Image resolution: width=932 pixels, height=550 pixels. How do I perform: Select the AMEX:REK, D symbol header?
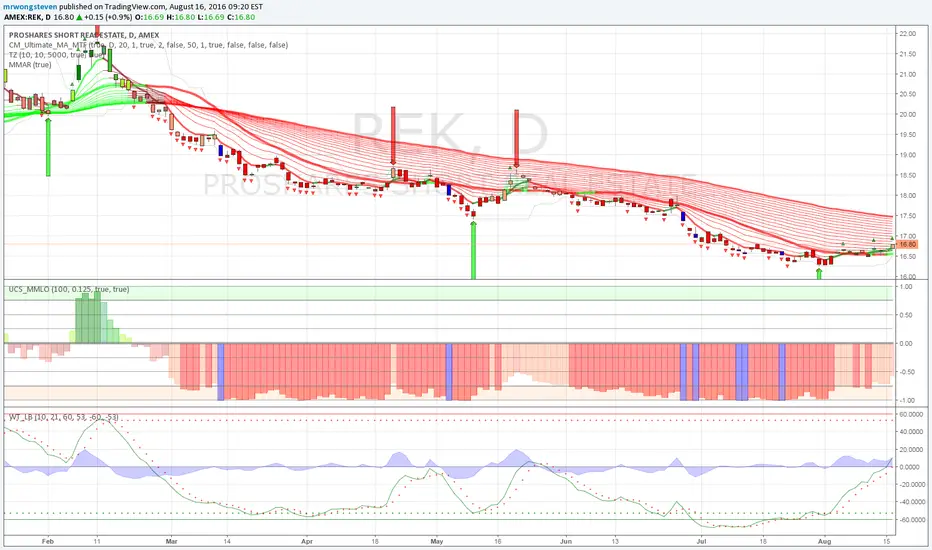coord(27,17)
